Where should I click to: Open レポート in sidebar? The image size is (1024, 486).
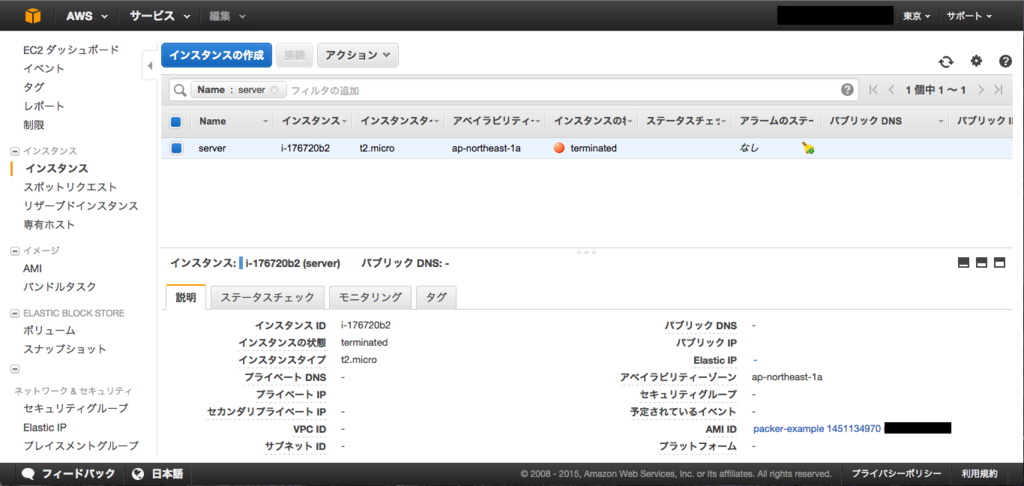pos(44,106)
